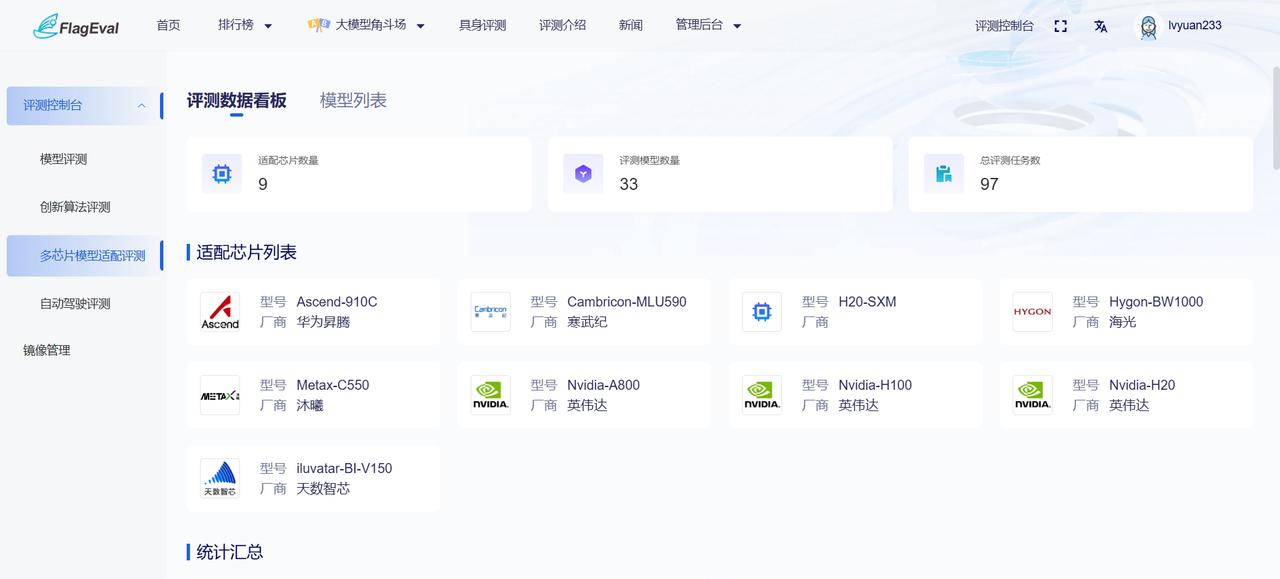Click the lvyuan233 user avatar

click(1148, 26)
